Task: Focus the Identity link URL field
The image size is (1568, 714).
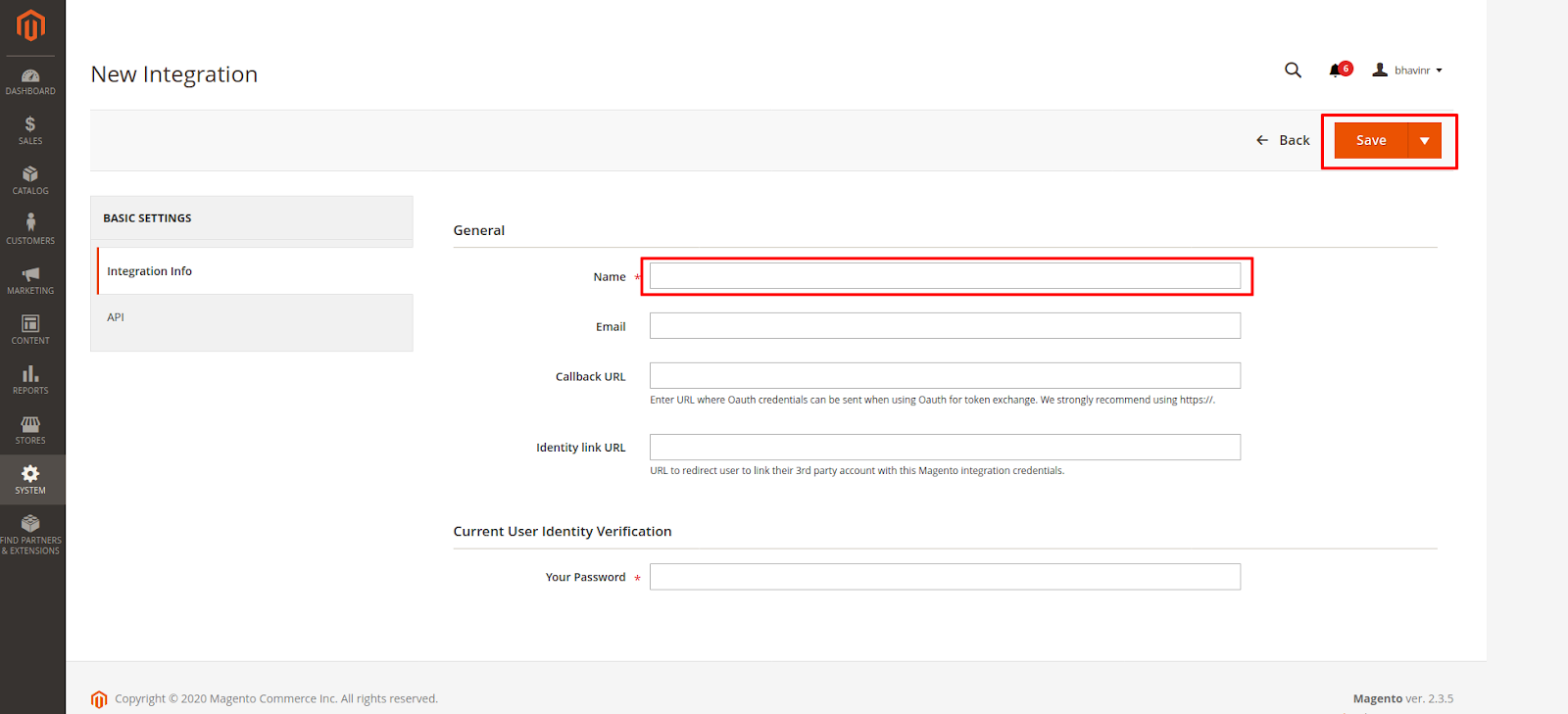Action: [x=945, y=448]
